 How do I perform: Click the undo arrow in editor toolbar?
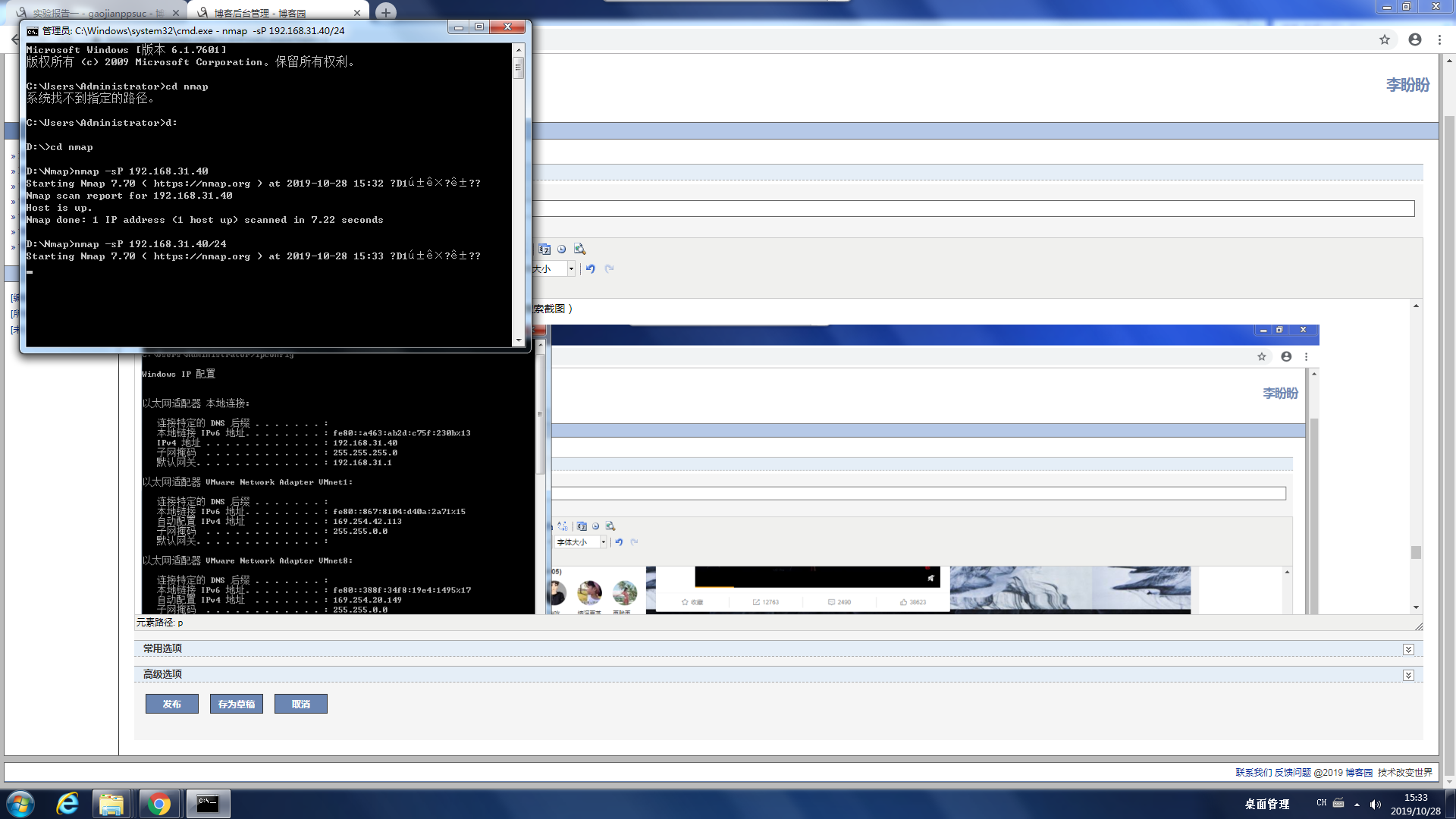click(x=591, y=268)
